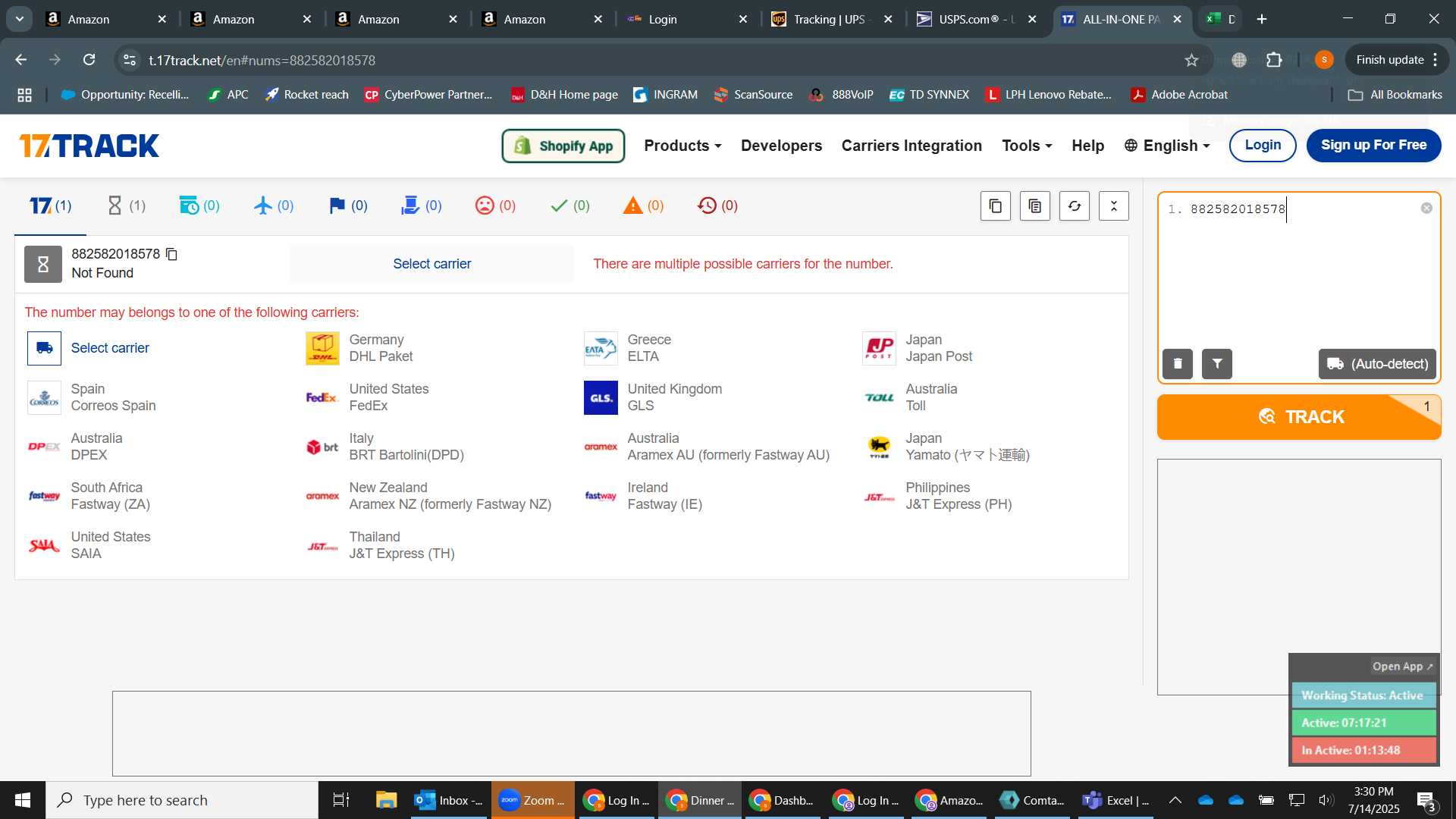The height and width of the screenshot is (819, 1456).
Task: Open the Info Received (0) tab
Action: click(199, 206)
